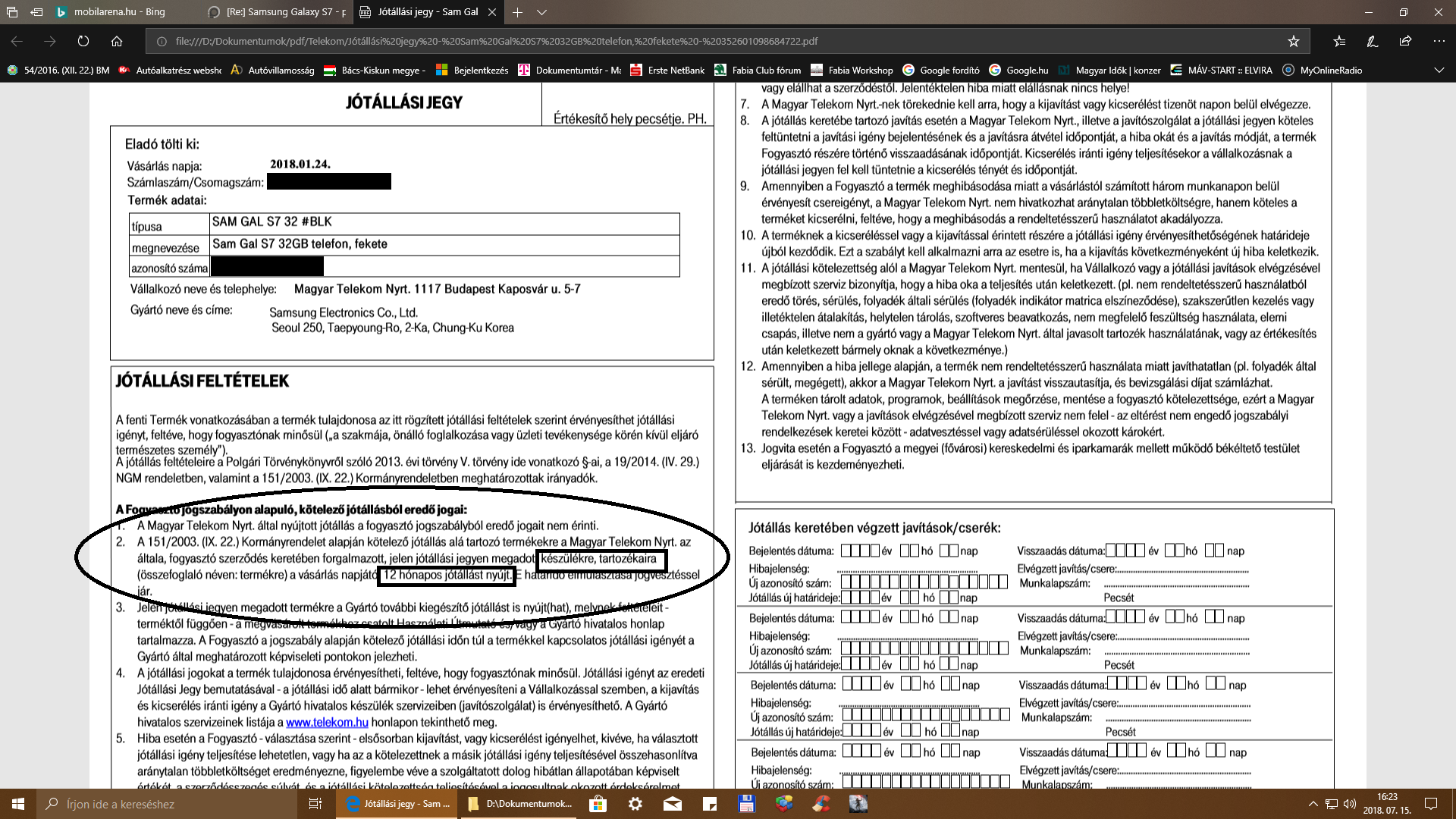This screenshot has height=819, width=1456.
Task: Open the Magyar Idők bookmark
Action: [1109, 71]
